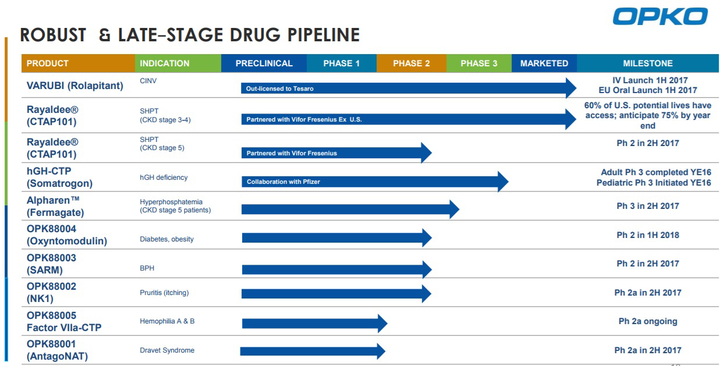
Task: Click the AntagoNAT progress arrow
Action: click(x=312, y=351)
